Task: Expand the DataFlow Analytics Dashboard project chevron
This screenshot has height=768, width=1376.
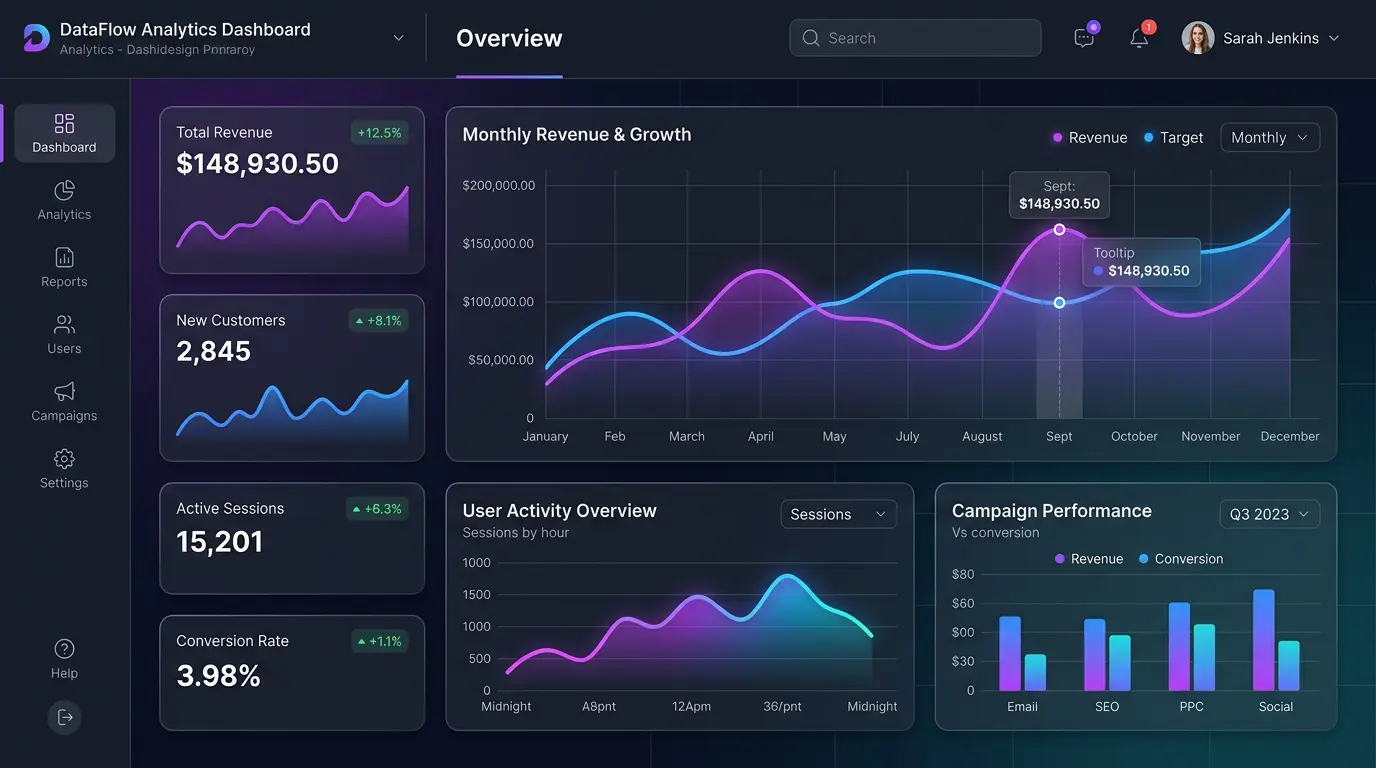Action: coord(398,38)
